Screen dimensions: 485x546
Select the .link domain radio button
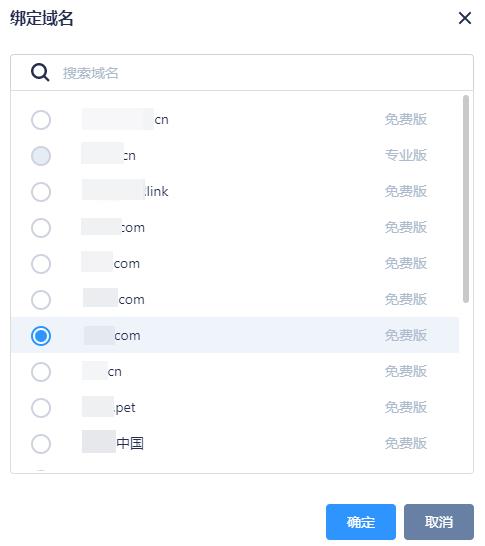click(41, 192)
